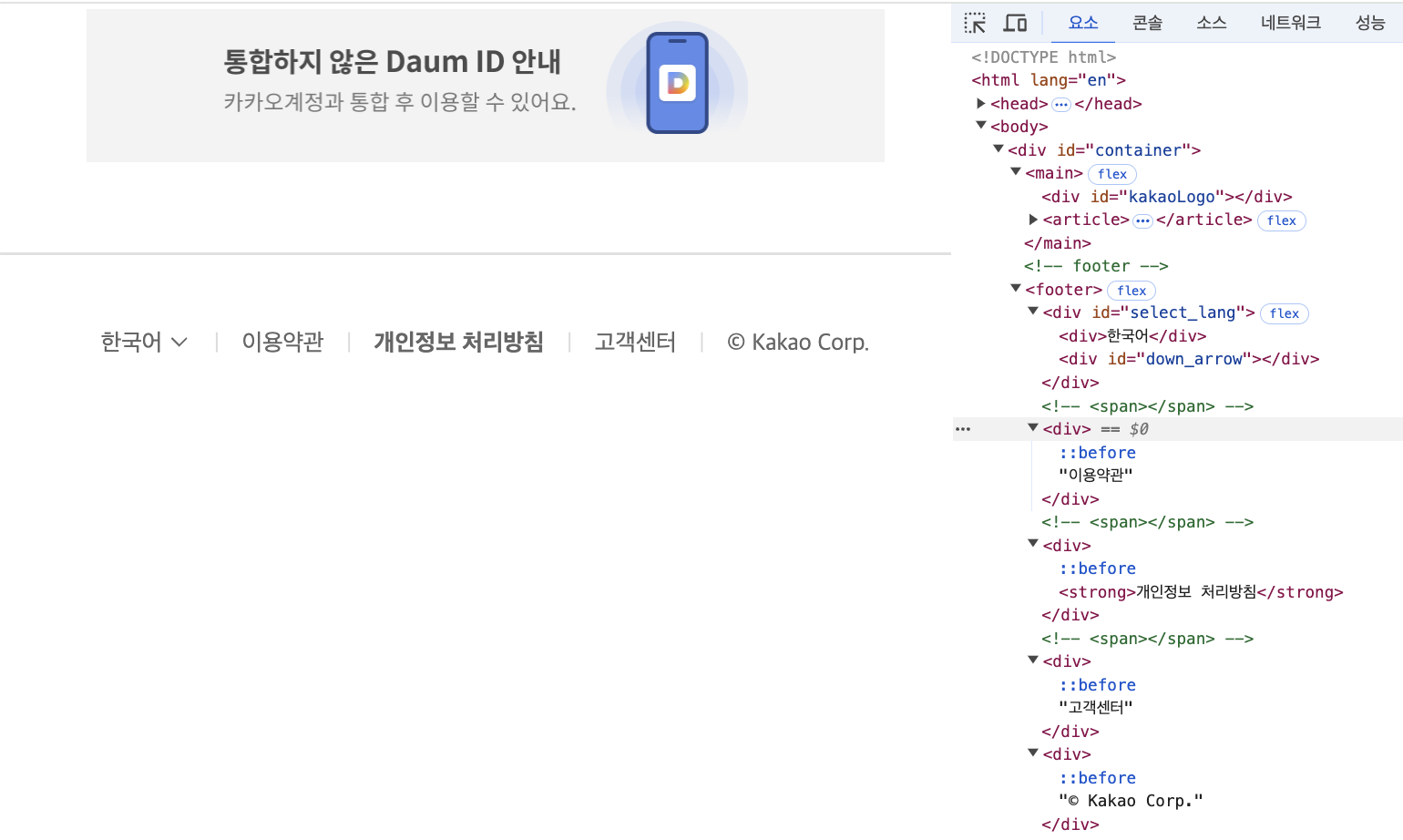The width and height of the screenshot is (1403, 840).
Task: Select the strong 개인정보 처리방침 node
Action: coord(1201,592)
